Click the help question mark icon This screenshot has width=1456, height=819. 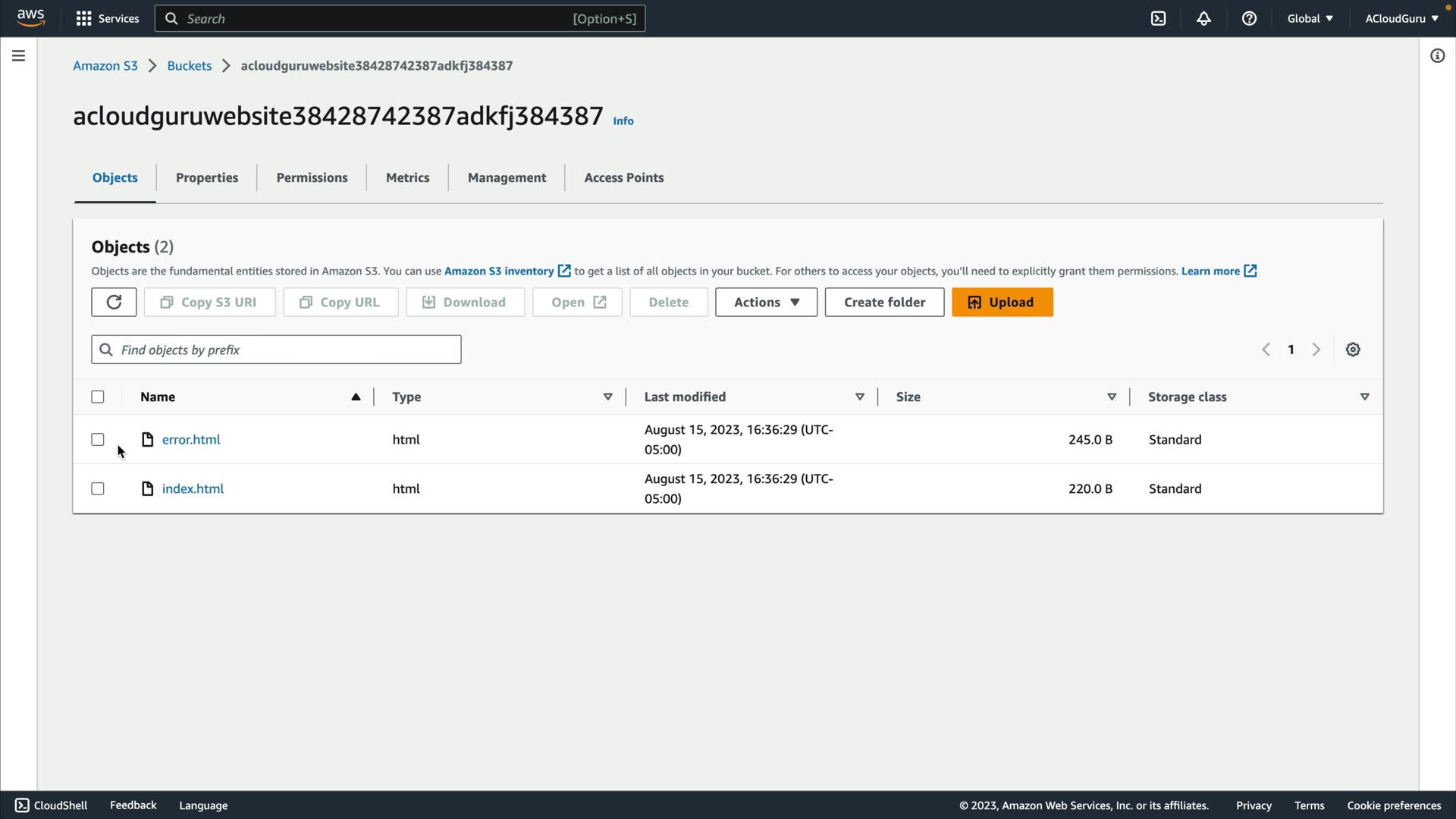1249,18
